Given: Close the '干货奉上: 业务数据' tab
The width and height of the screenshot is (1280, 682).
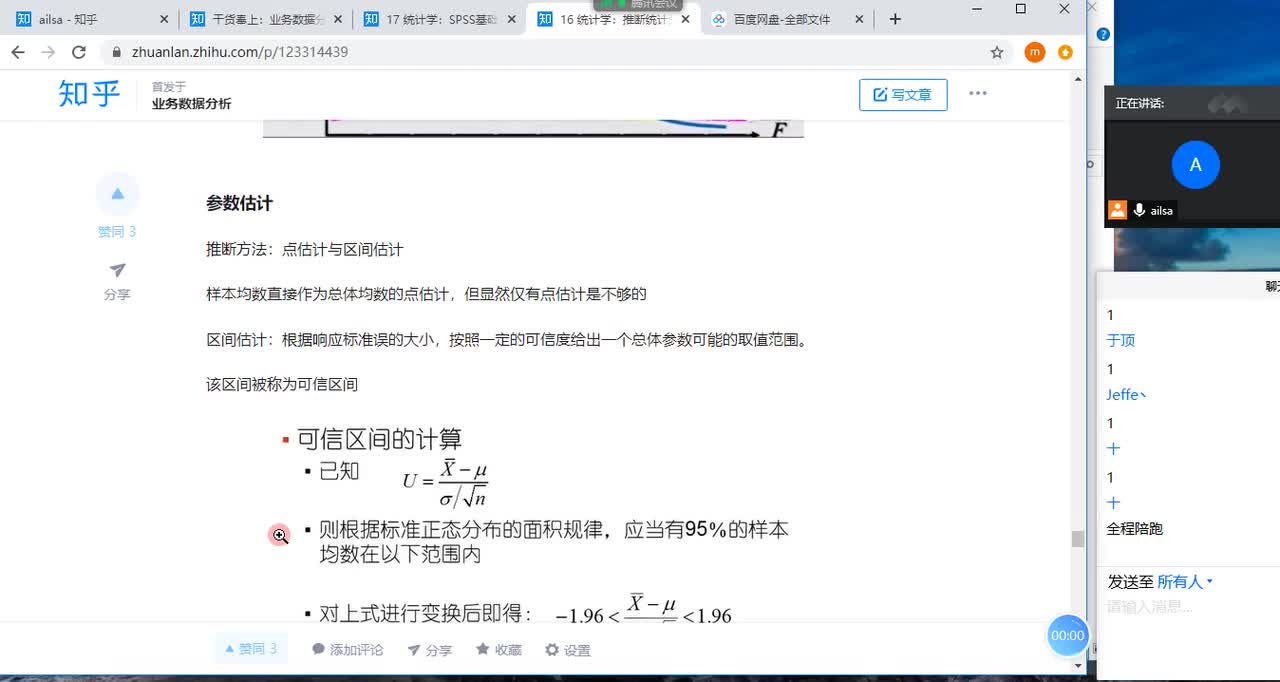Looking at the screenshot, I should point(338,19).
